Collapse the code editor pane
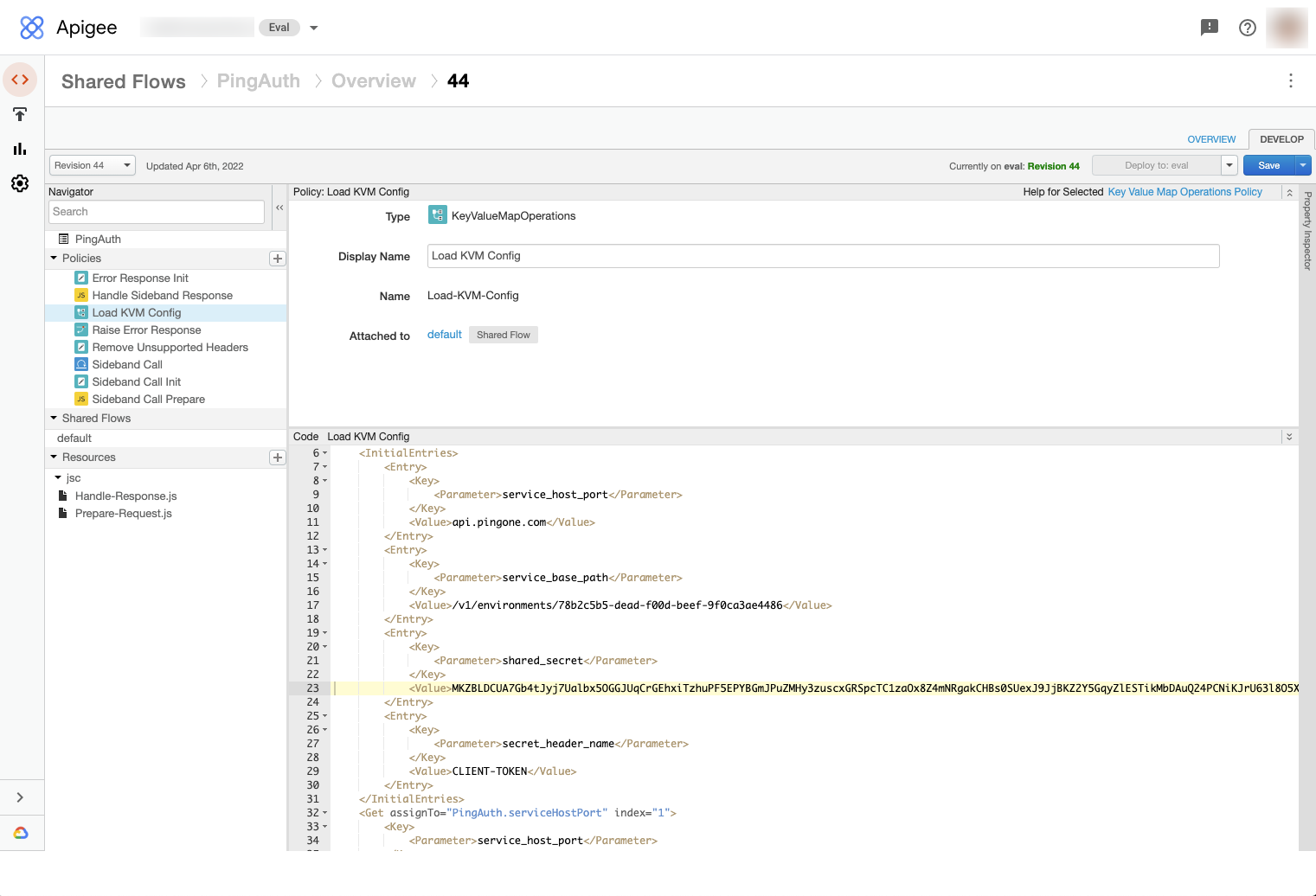Image resolution: width=1316 pixels, height=896 pixels. click(x=1289, y=437)
